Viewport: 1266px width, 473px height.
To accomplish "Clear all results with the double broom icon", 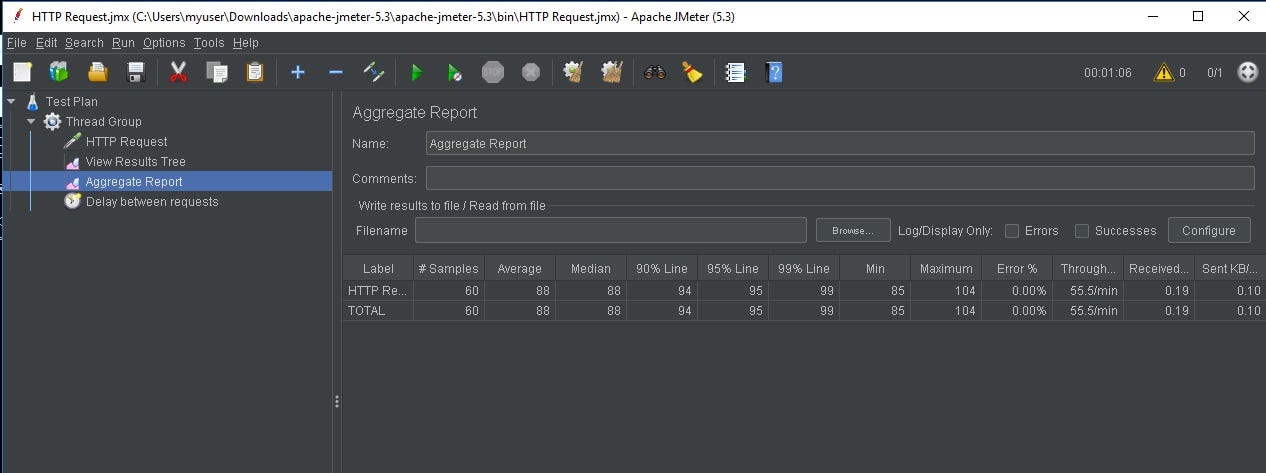I will click(x=612, y=72).
